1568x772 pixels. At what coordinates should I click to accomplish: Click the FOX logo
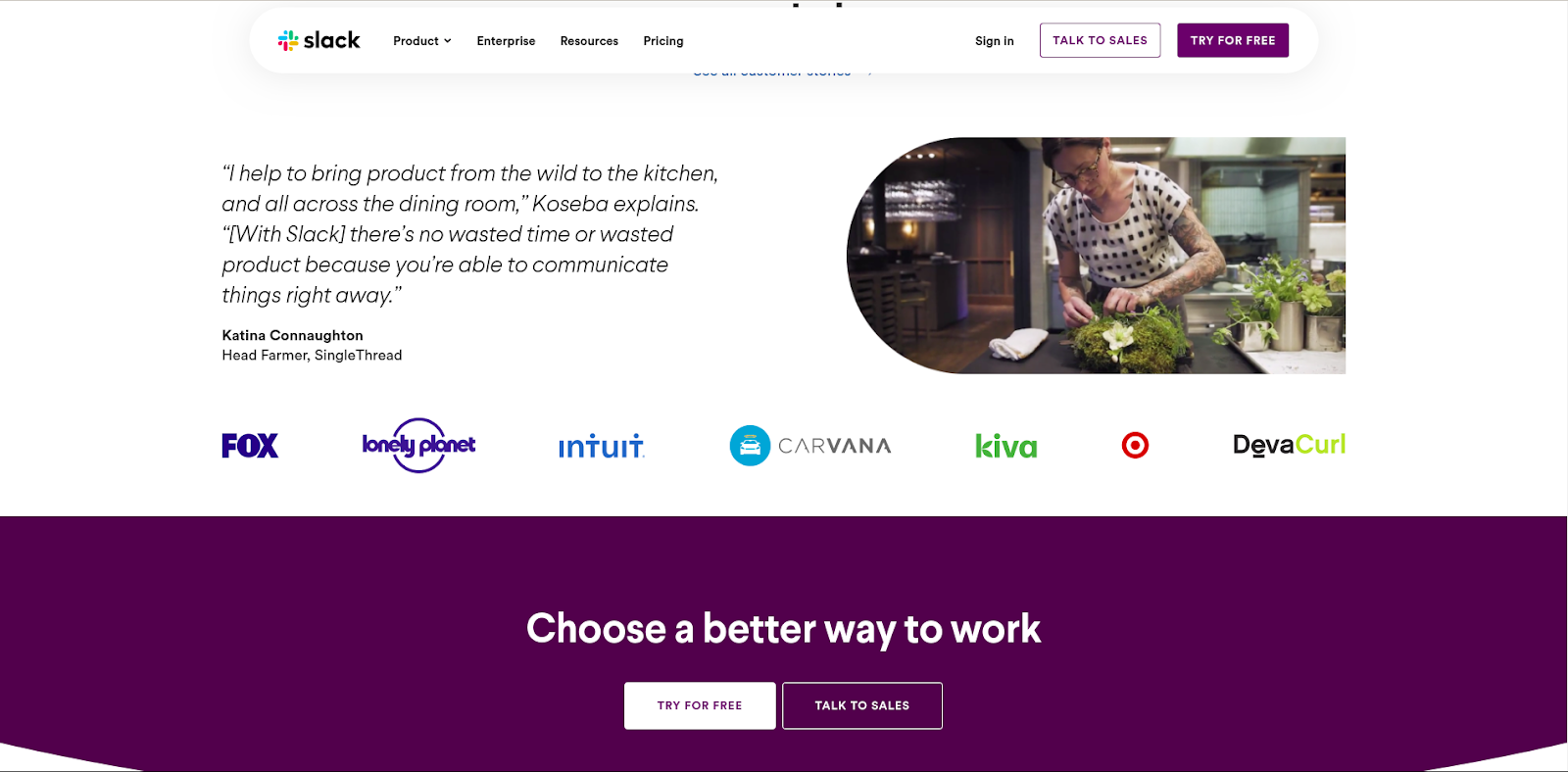pyautogui.click(x=250, y=446)
